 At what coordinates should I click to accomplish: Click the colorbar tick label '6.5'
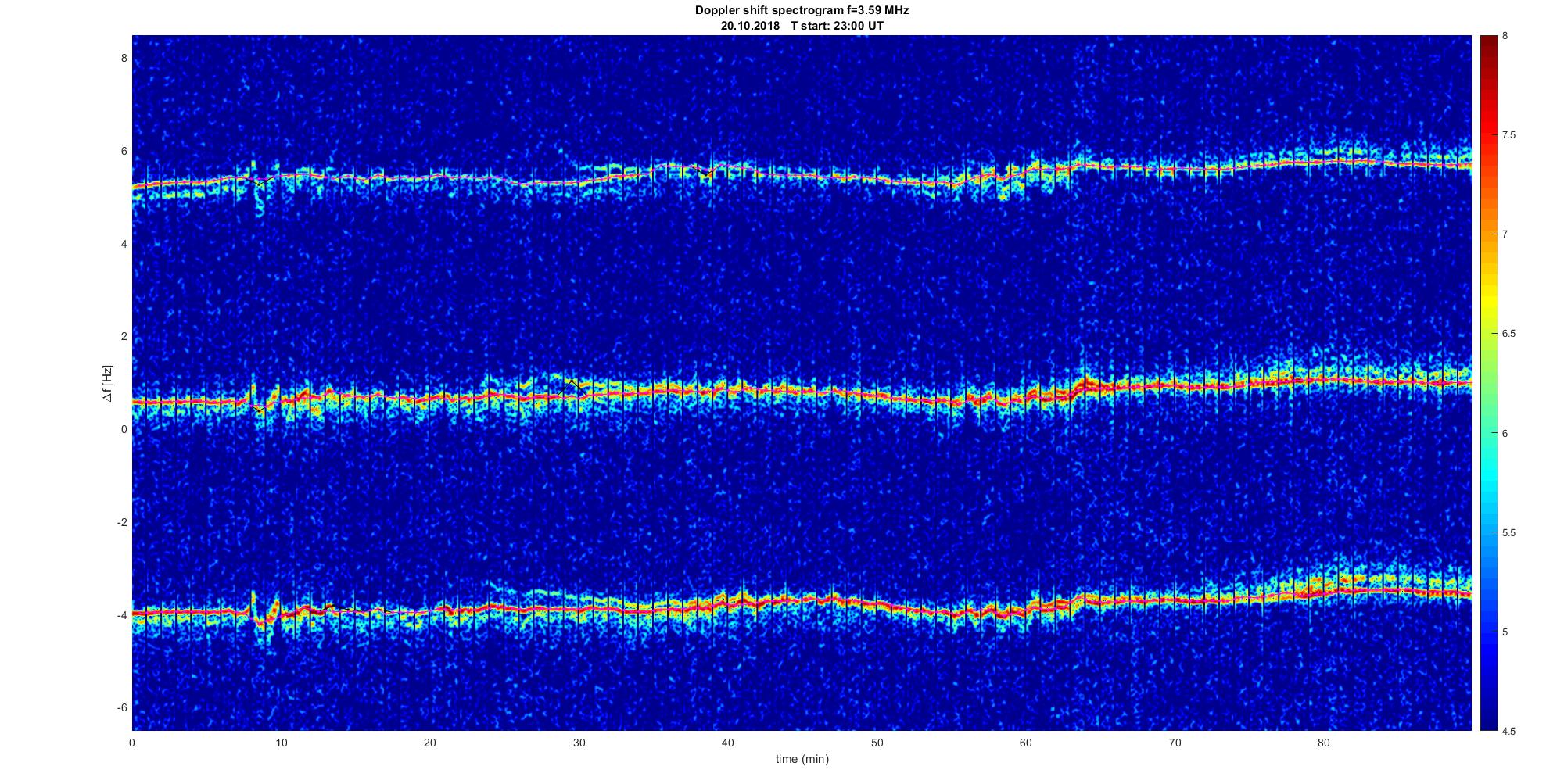(1508, 334)
